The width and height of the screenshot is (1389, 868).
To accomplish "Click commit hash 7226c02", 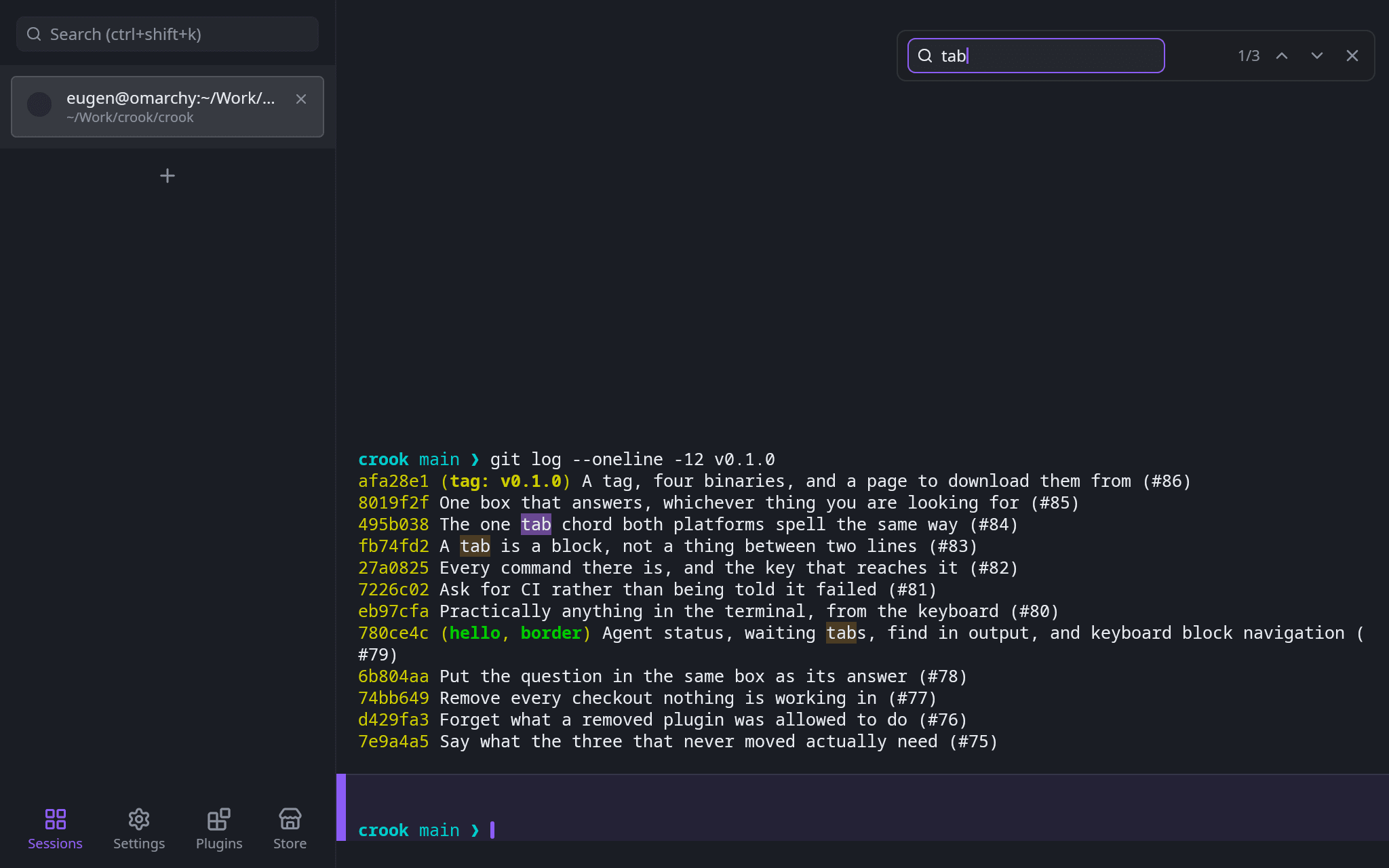I will [393, 589].
